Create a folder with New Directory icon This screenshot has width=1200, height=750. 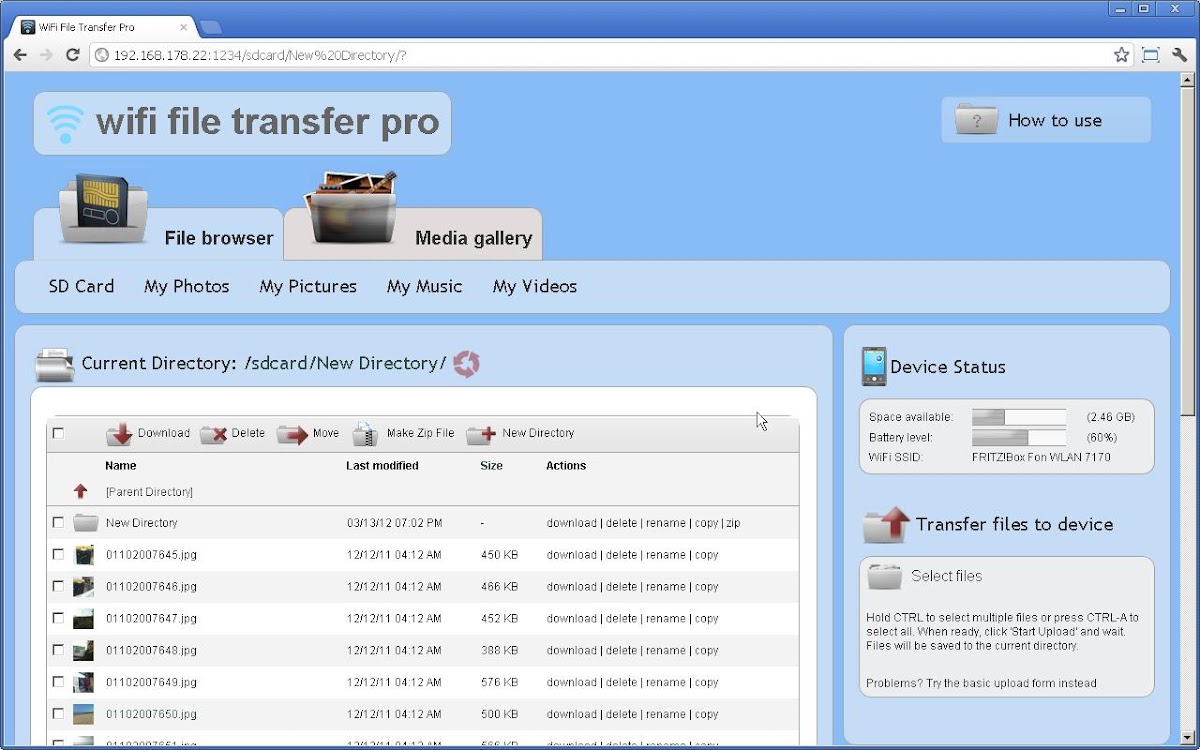481,434
